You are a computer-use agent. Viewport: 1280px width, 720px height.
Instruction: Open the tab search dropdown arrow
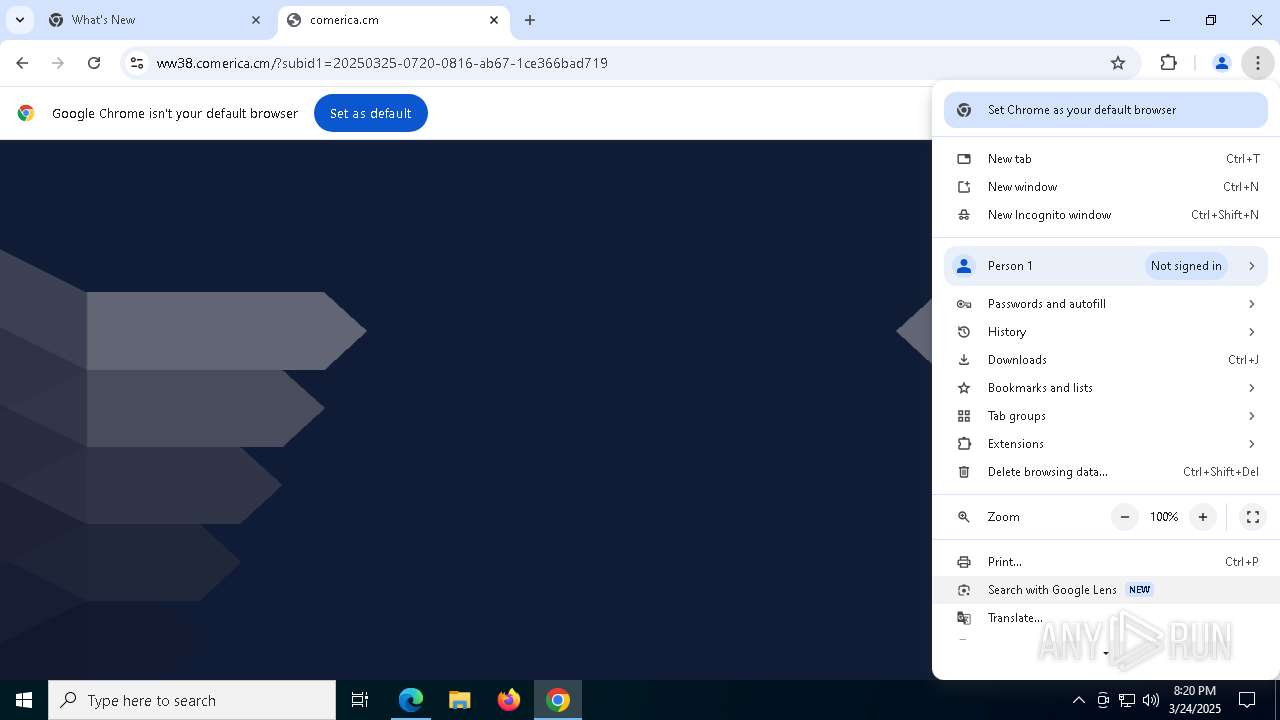coord(19,20)
